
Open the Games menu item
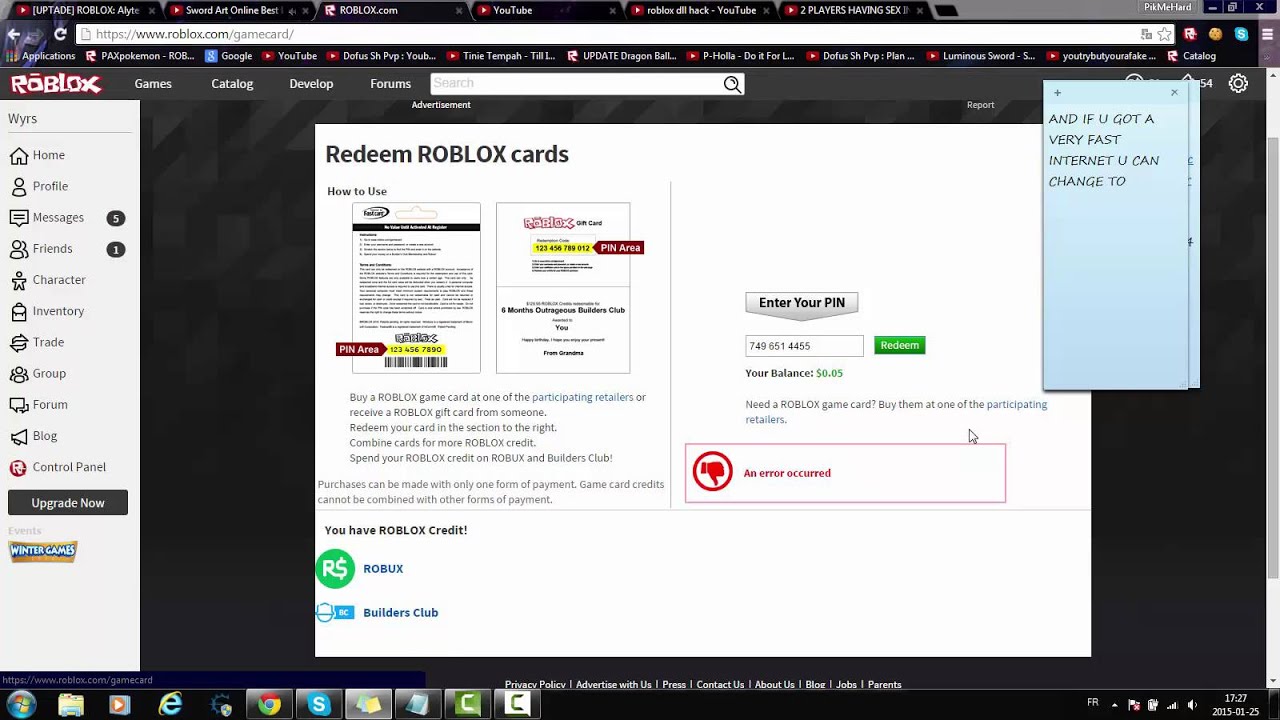pos(153,84)
